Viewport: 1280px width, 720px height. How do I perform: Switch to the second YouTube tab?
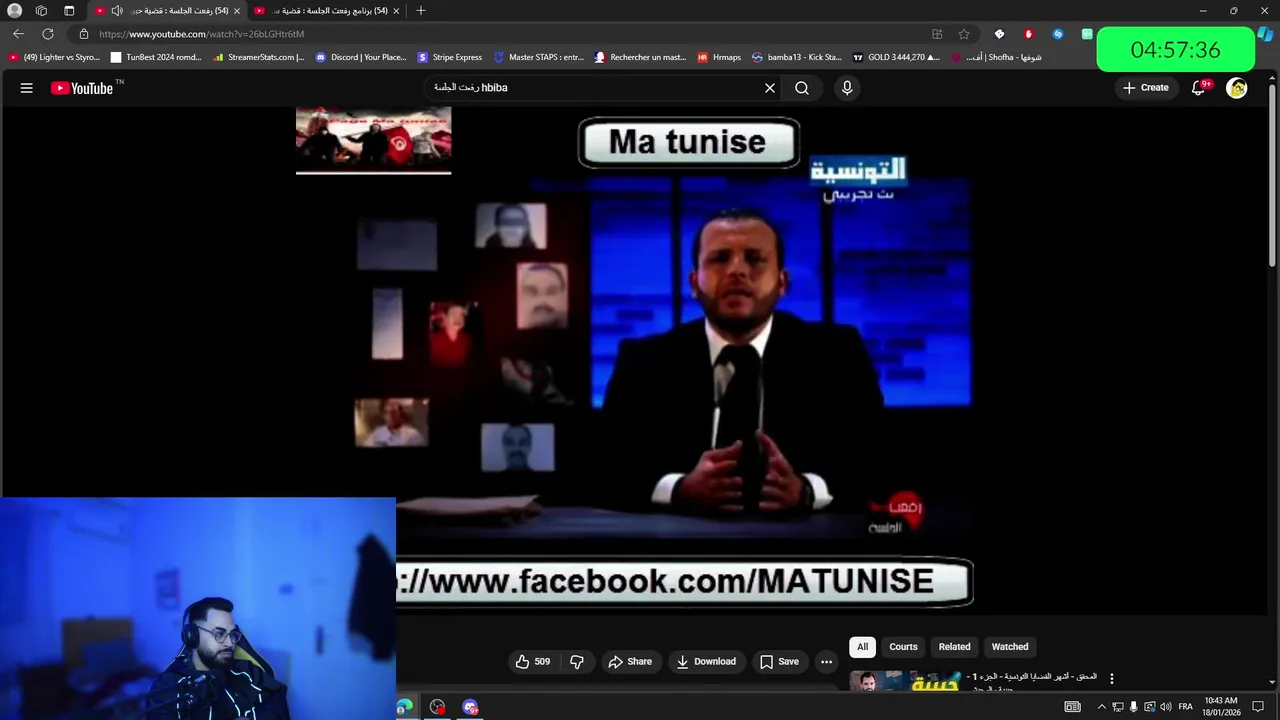tap(325, 11)
